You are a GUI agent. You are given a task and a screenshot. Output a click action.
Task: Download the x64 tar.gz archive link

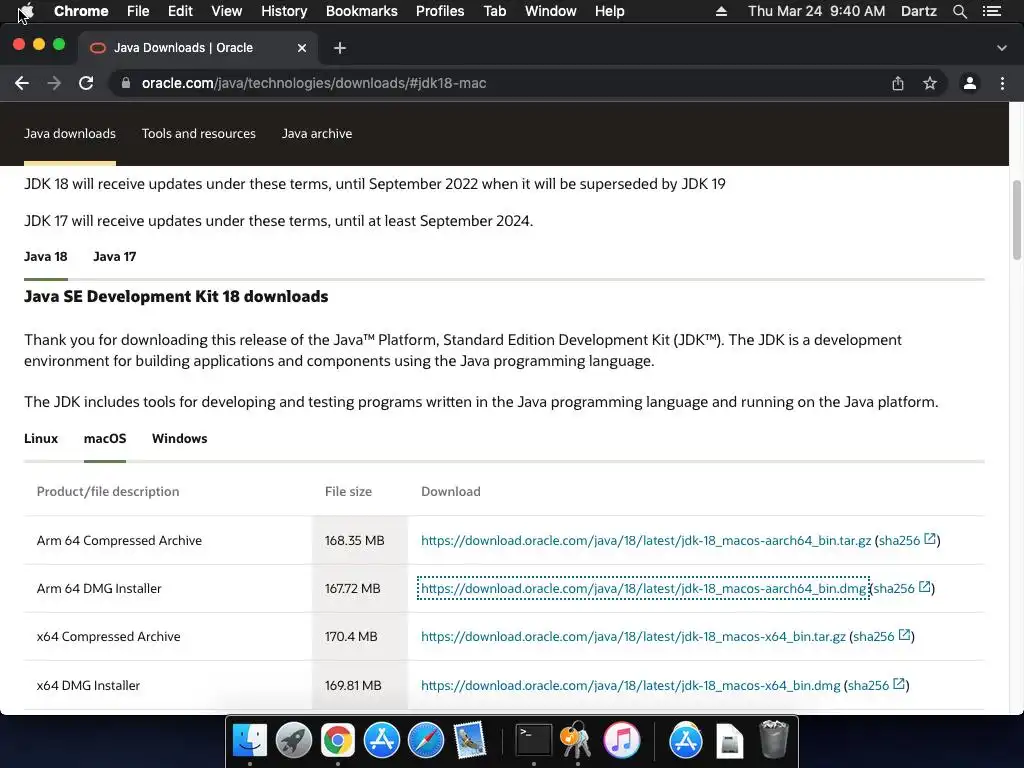[633, 636]
